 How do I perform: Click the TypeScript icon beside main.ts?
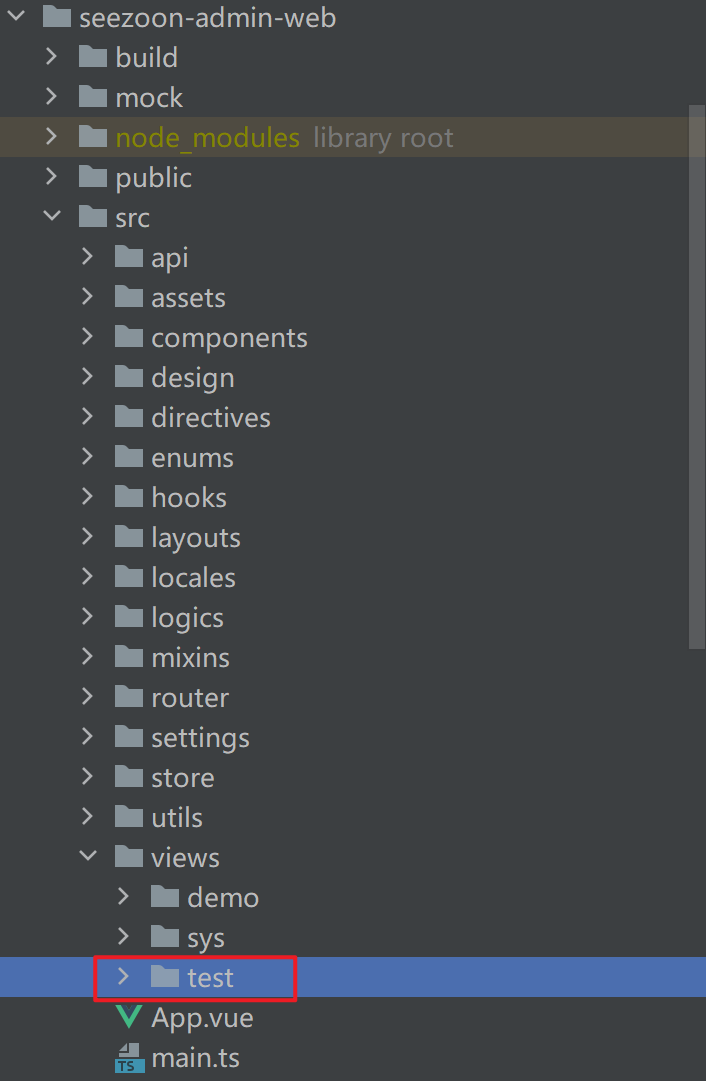tap(129, 1058)
